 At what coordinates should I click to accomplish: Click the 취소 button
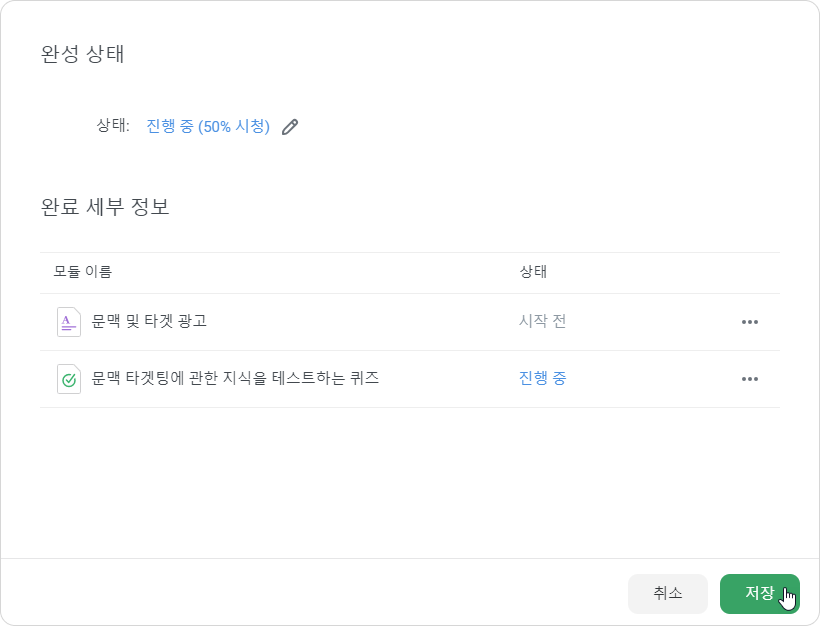pyautogui.click(x=668, y=594)
